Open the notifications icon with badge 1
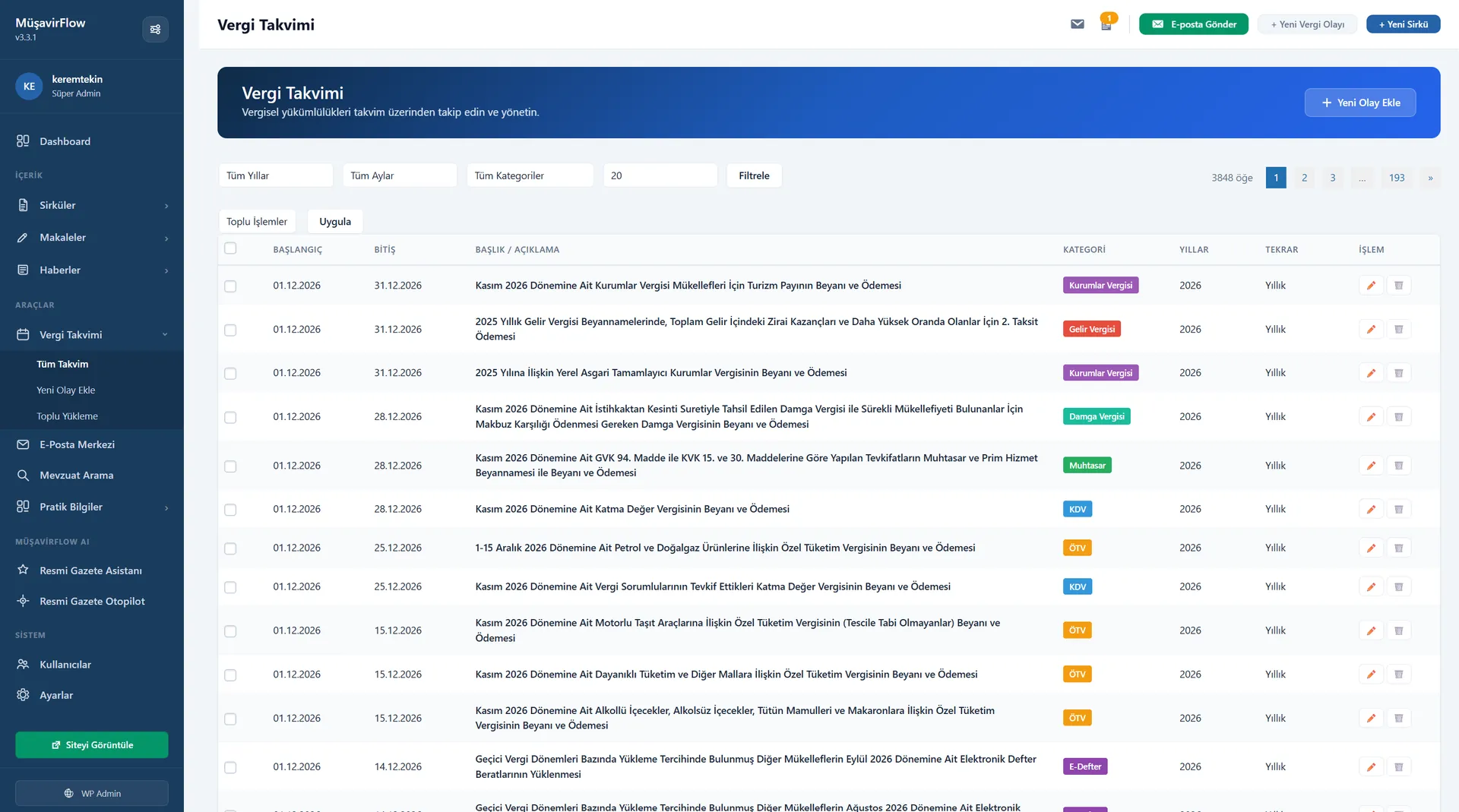This screenshot has width=1459, height=812. tap(1106, 24)
